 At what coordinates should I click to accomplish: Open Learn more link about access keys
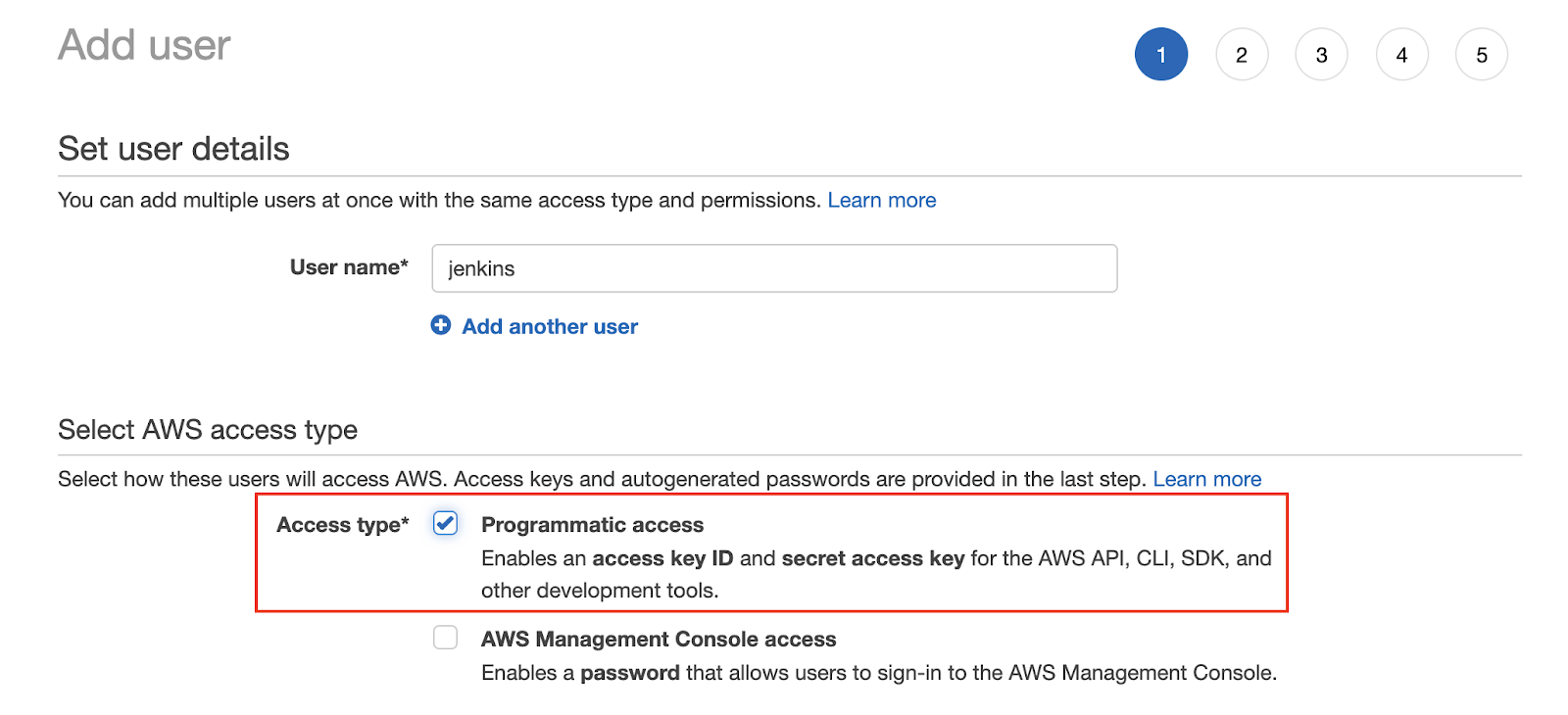tap(1207, 479)
